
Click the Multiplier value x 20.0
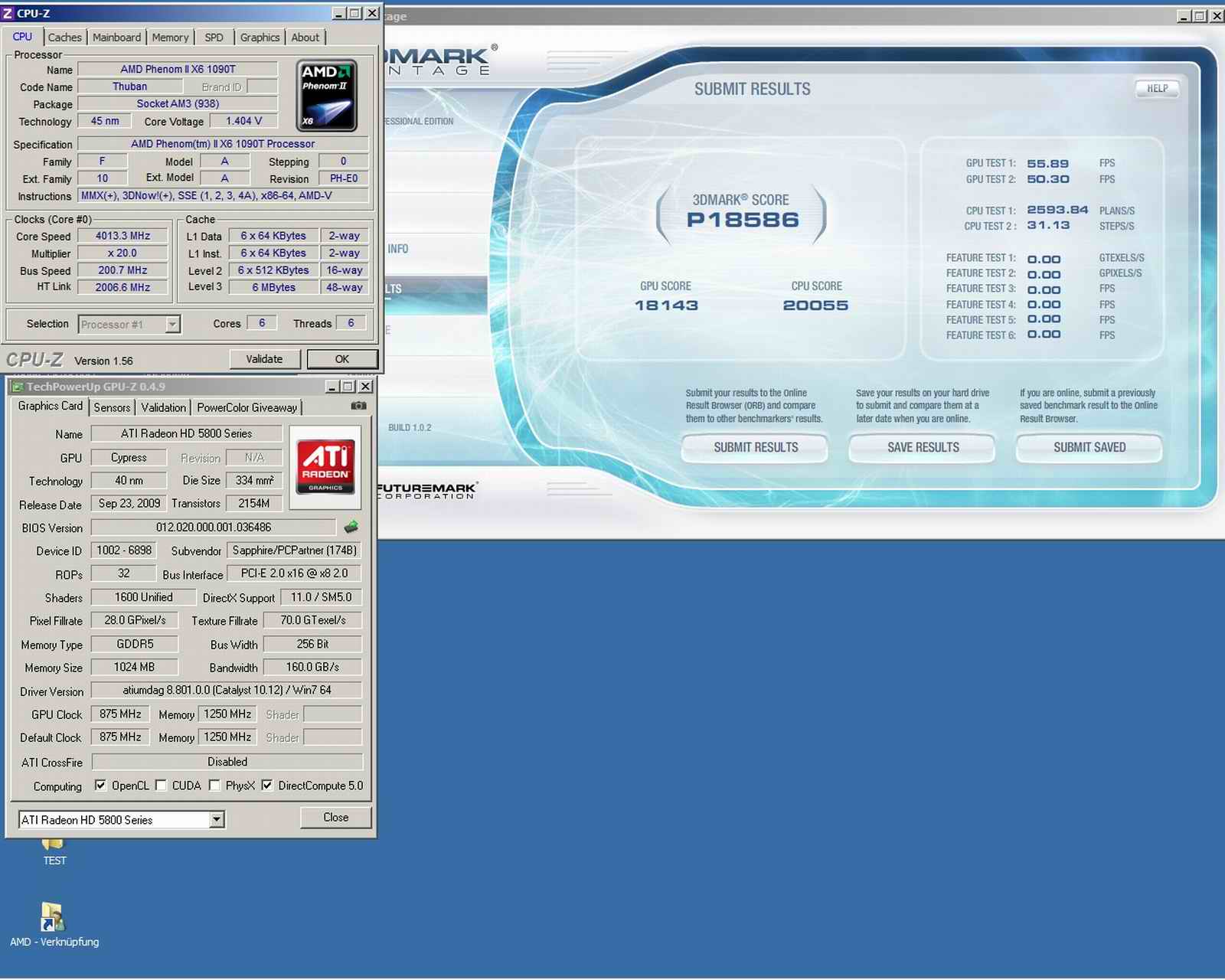[122, 253]
